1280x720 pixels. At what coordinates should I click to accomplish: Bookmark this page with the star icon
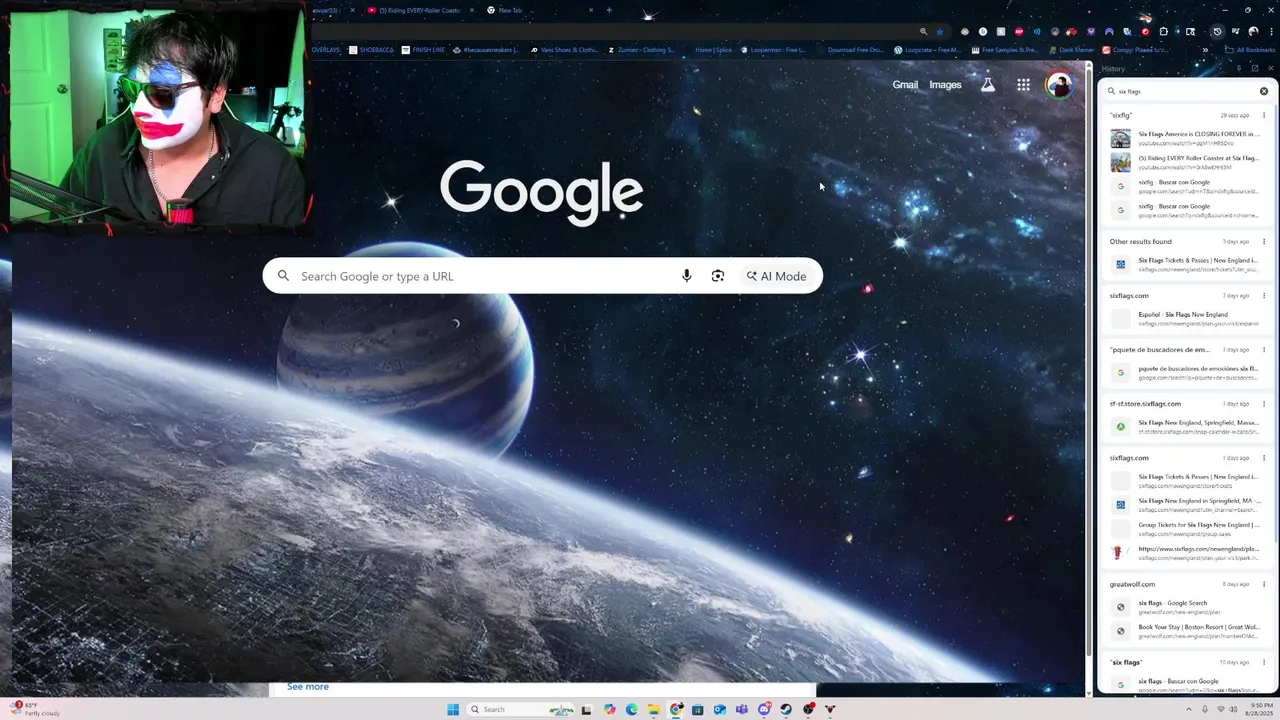[939, 31]
